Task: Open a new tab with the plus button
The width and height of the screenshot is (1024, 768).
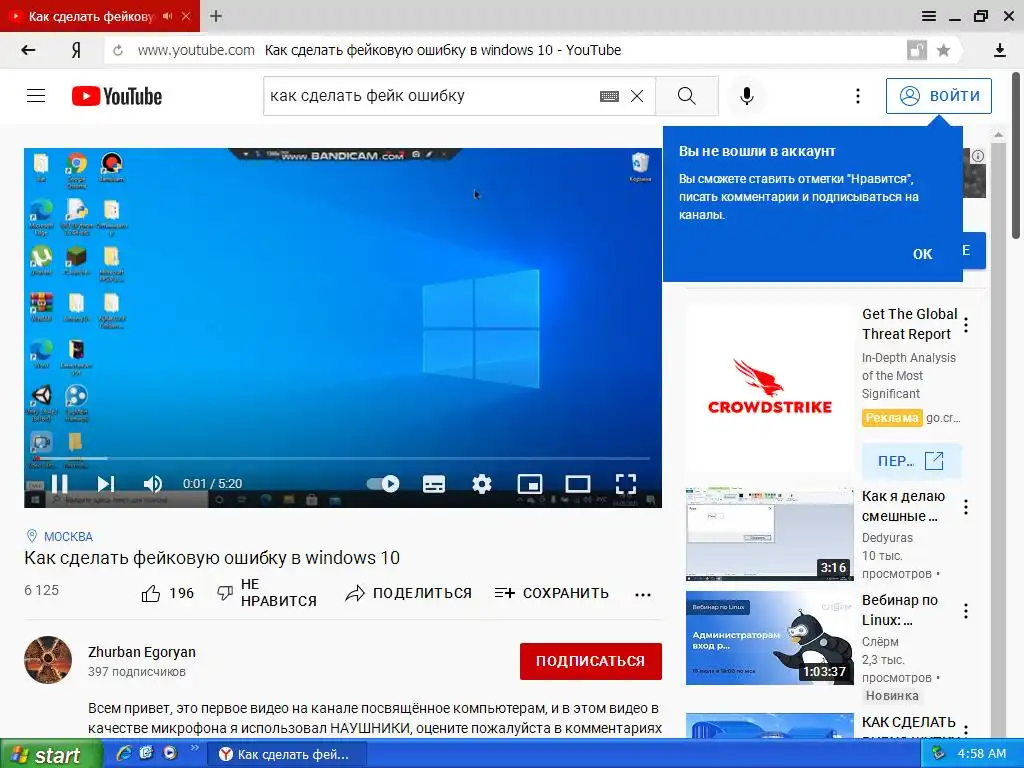Action: [216, 16]
